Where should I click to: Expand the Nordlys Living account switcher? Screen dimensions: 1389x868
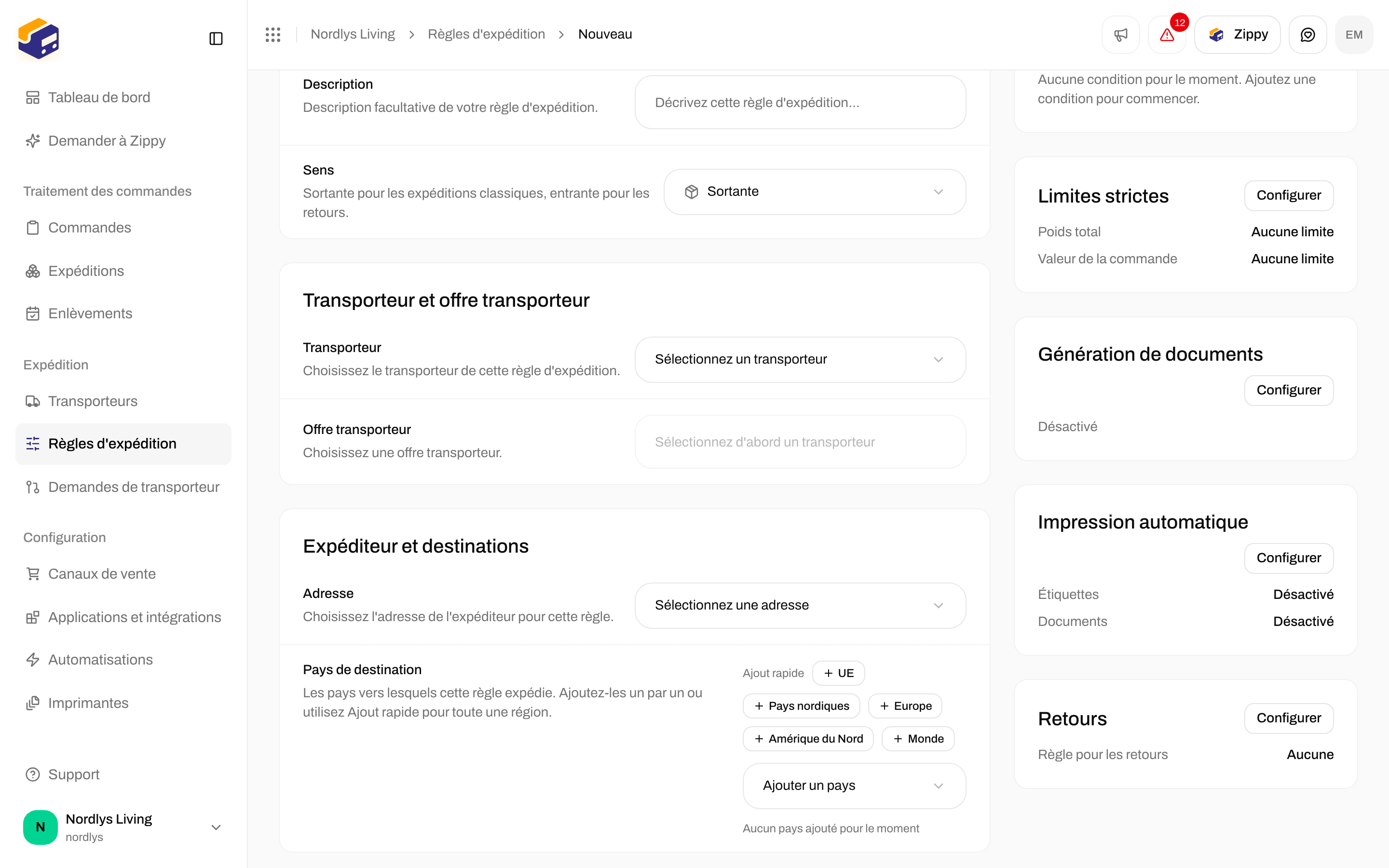[x=123, y=827]
